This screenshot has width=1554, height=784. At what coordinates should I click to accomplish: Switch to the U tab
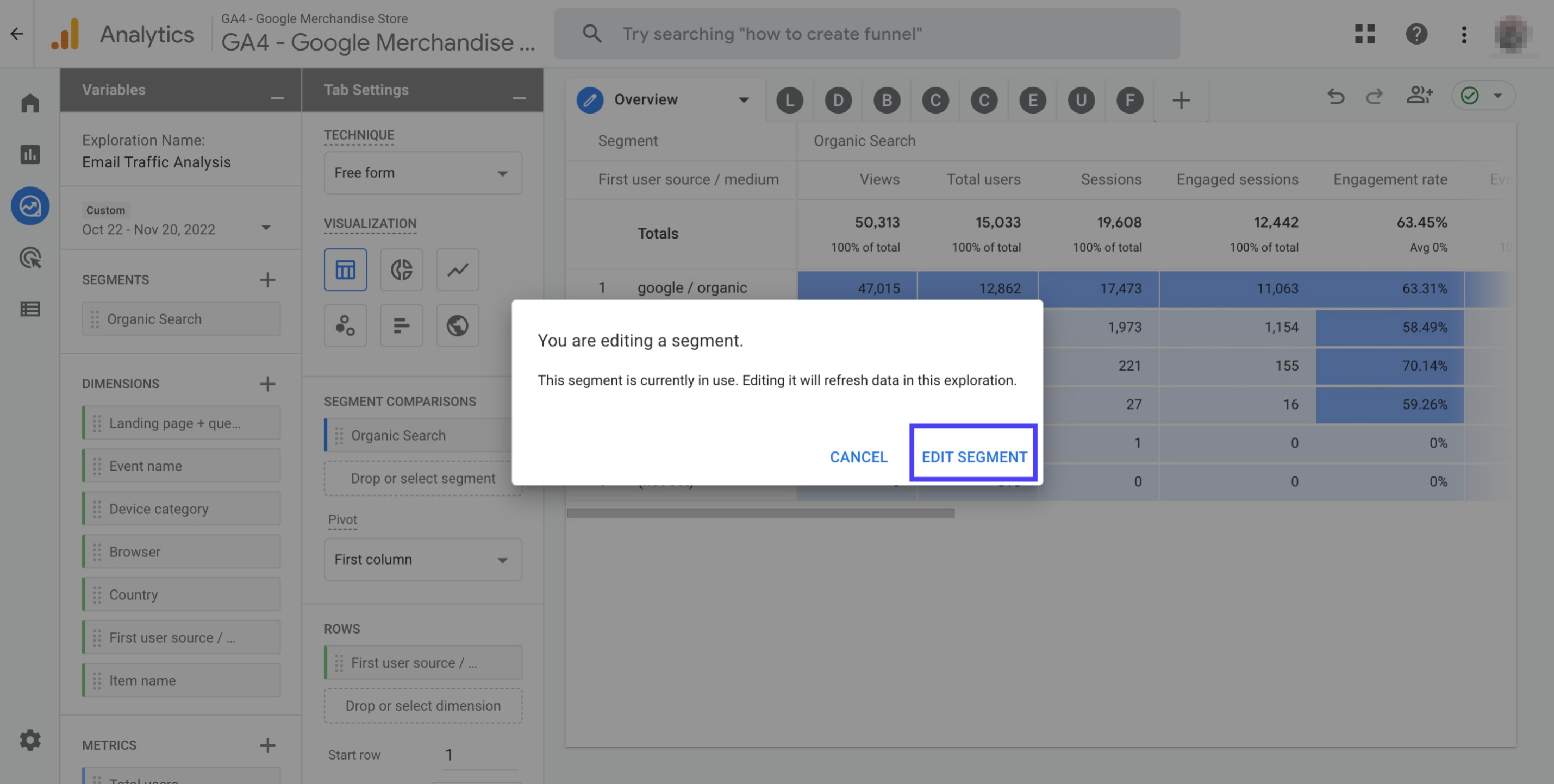[1081, 100]
